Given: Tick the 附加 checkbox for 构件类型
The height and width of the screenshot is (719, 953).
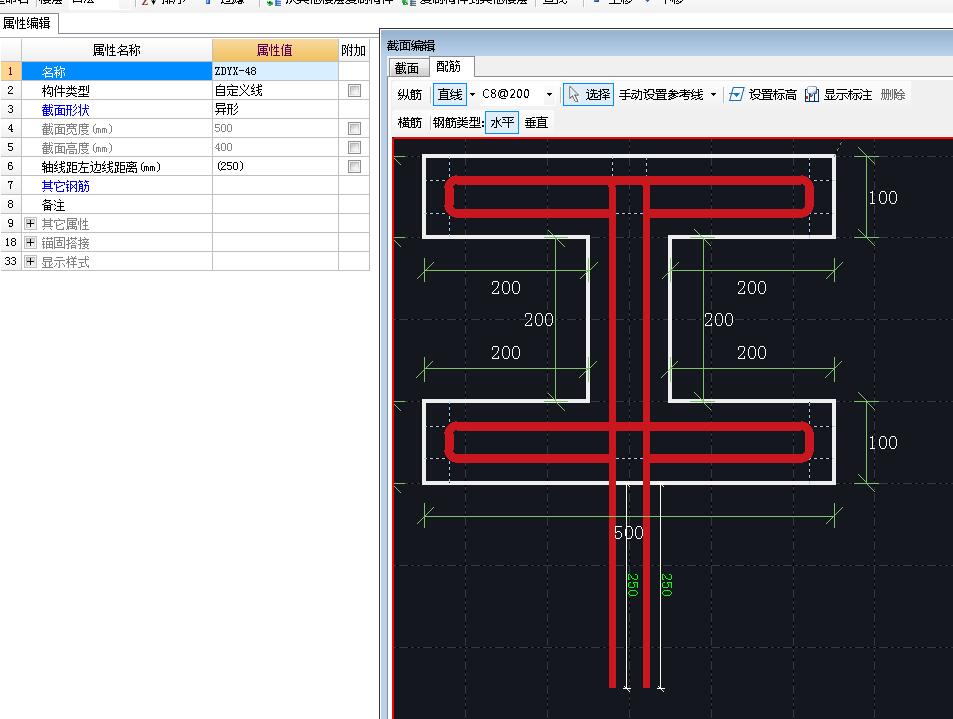Looking at the screenshot, I should 354,91.
